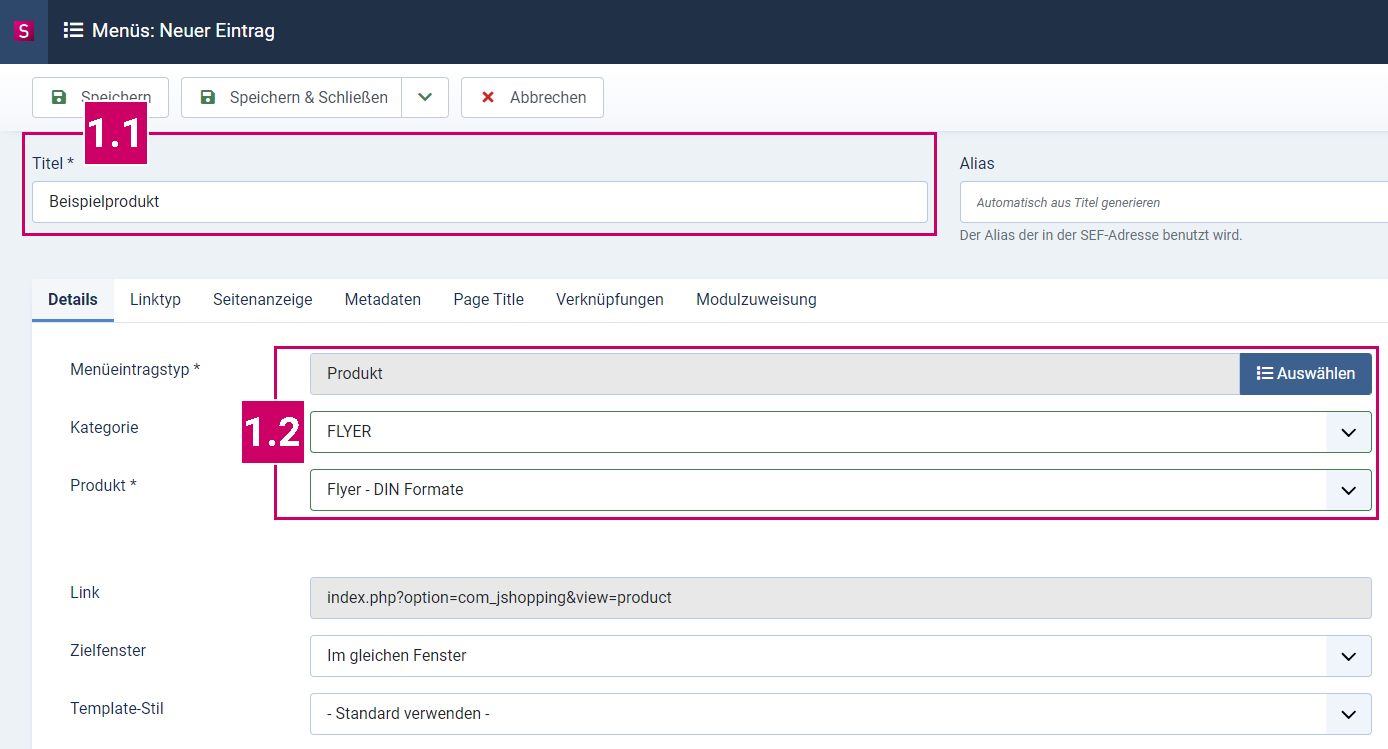Click the Abbrechen cancel button

[532, 97]
